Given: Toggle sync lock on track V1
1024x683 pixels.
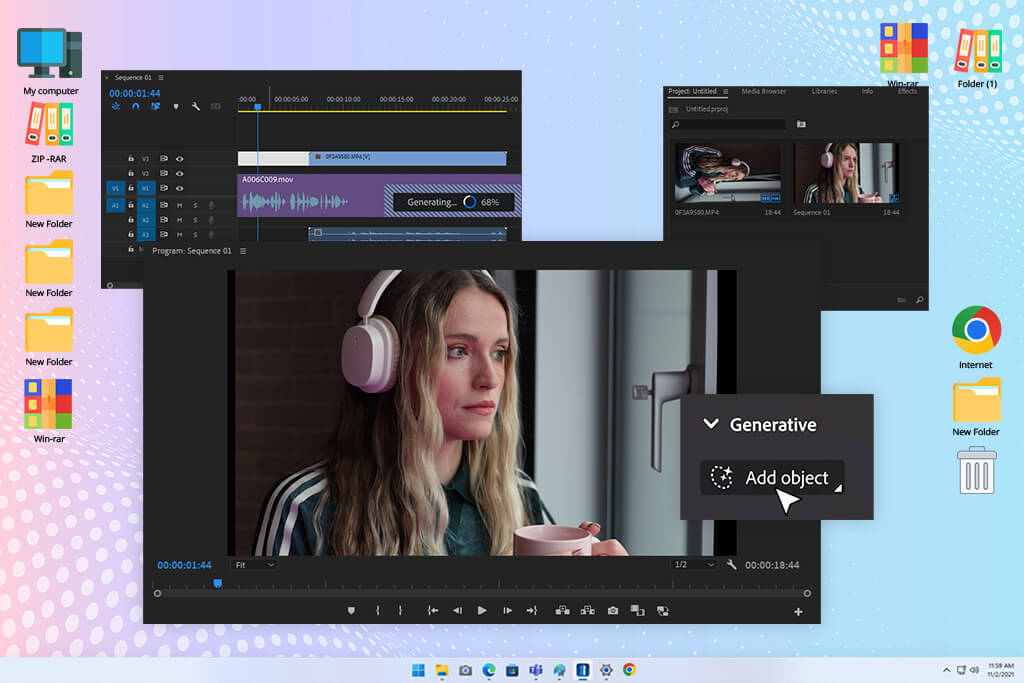Looking at the screenshot, I should click(x=164, y=188).
